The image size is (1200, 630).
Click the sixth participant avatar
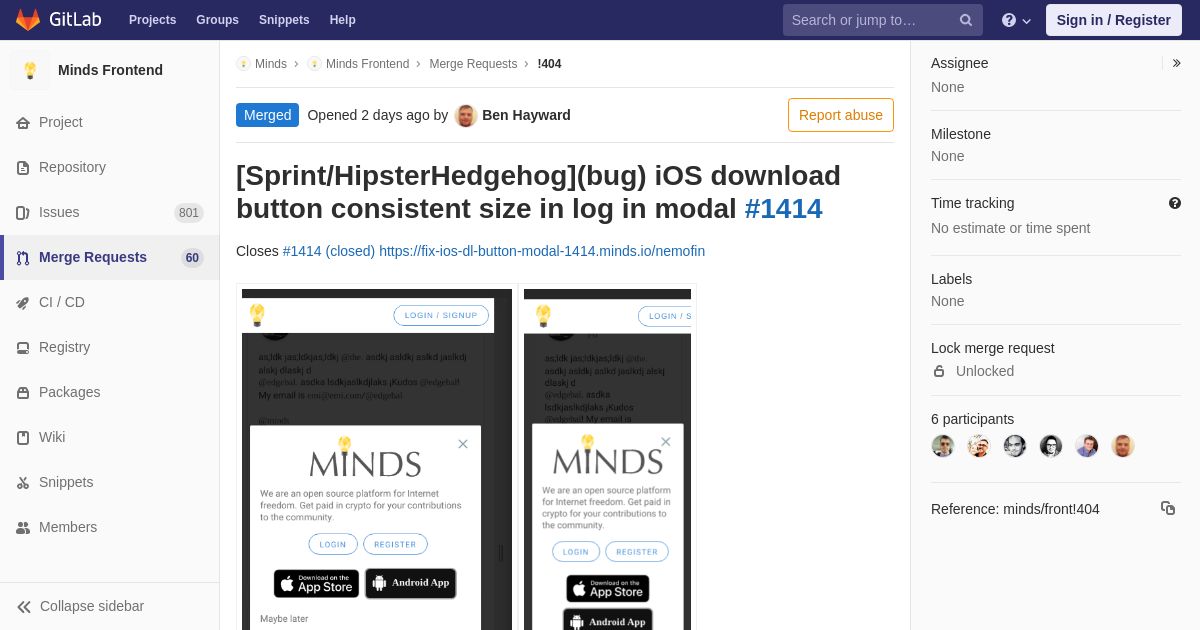(x=1123, y=446)
